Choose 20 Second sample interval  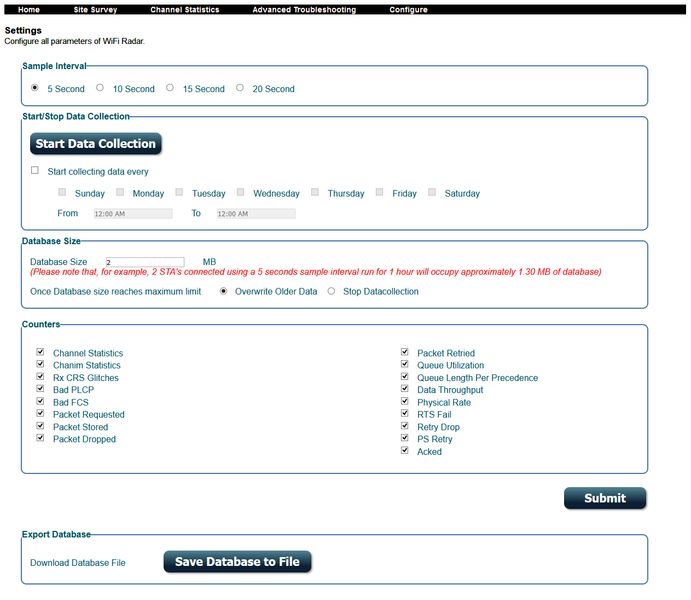click(240, 88)
